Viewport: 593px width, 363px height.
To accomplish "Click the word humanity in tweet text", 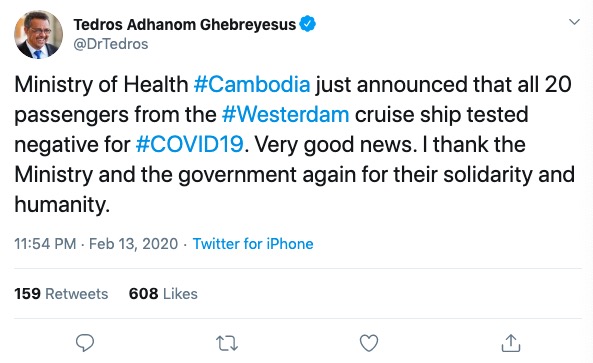I will (x=62, y=205).
